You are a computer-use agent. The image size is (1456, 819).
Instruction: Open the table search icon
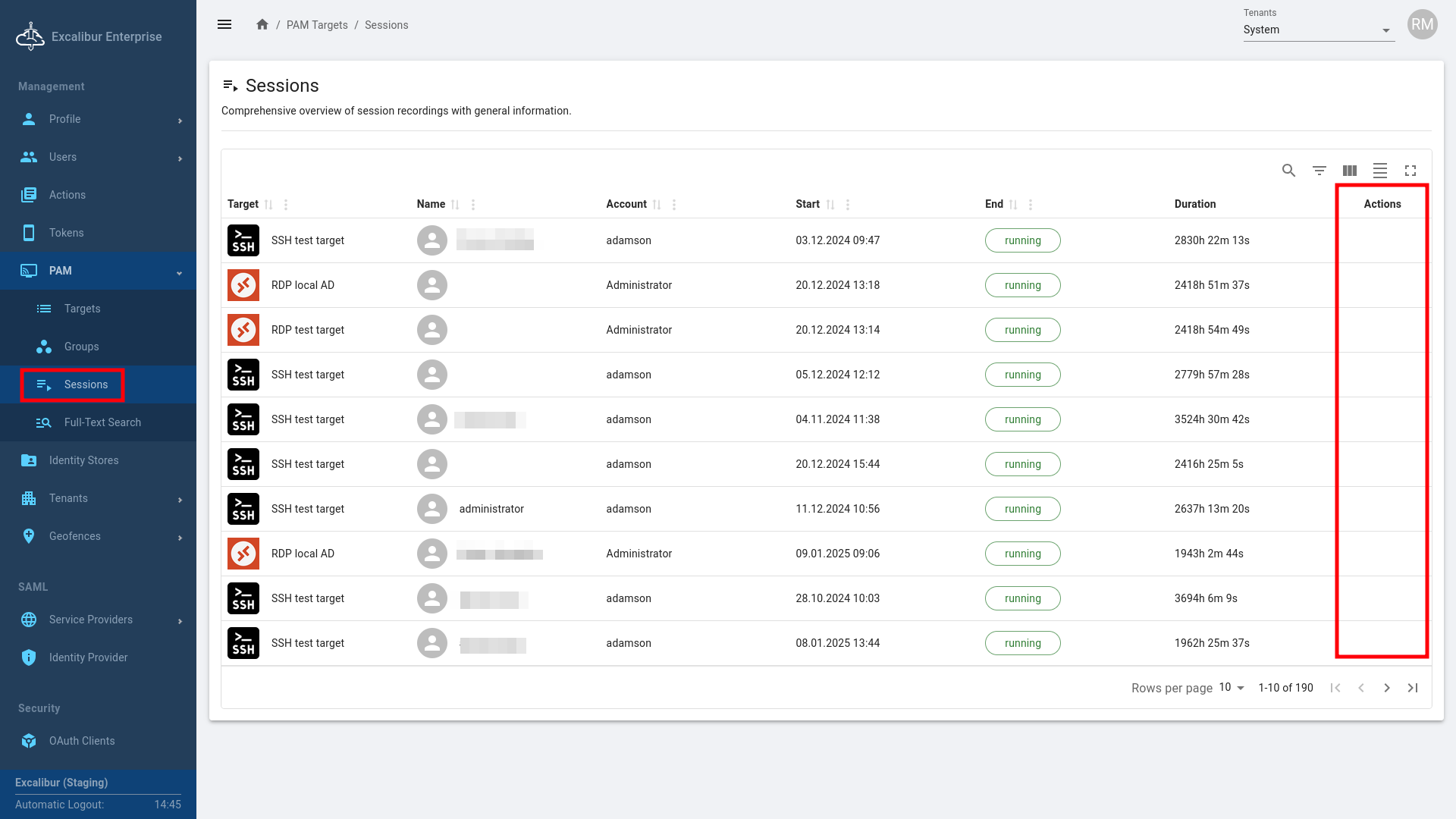1288,171
